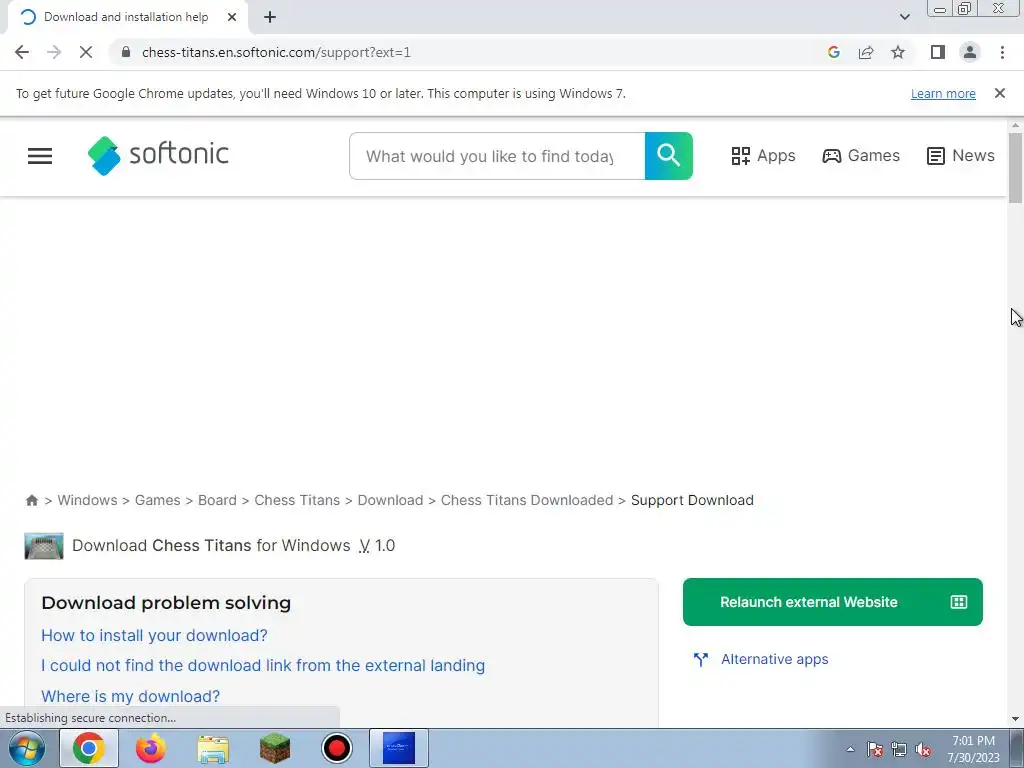Open the Chess Titans breadcrumb link

pyautogui.click(x=297, y=500)
